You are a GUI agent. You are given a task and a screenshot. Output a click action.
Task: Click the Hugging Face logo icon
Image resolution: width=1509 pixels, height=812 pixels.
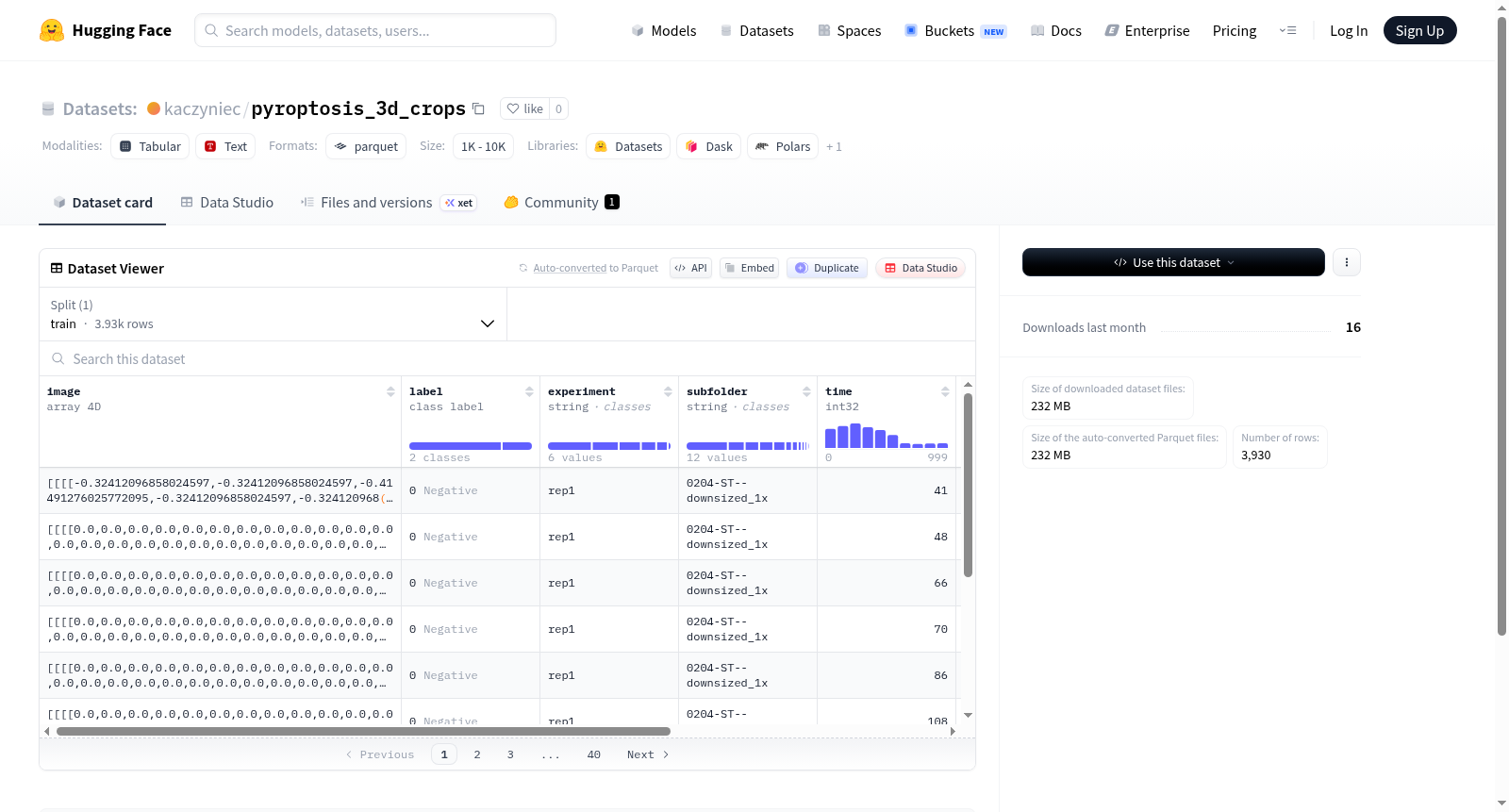tap(52, 30)
